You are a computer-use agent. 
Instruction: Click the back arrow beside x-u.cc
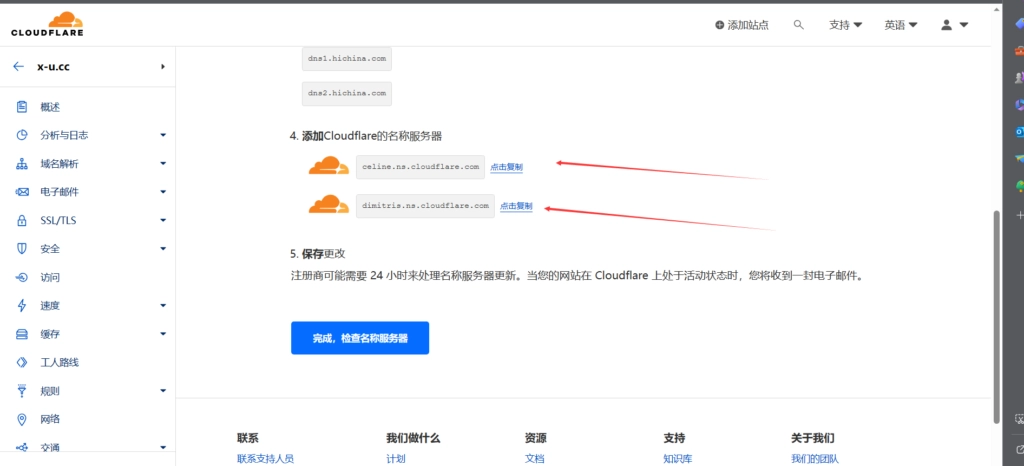[18, 67]
